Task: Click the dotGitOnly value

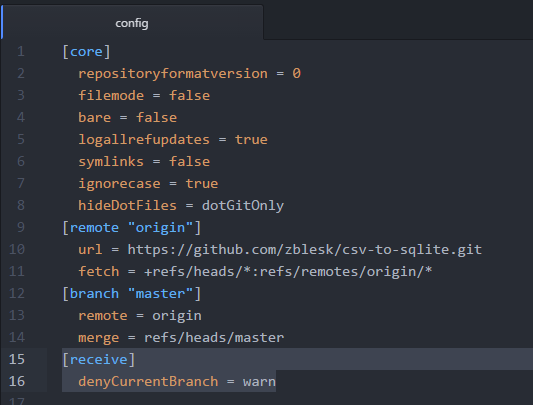Action: click(243, 205)
